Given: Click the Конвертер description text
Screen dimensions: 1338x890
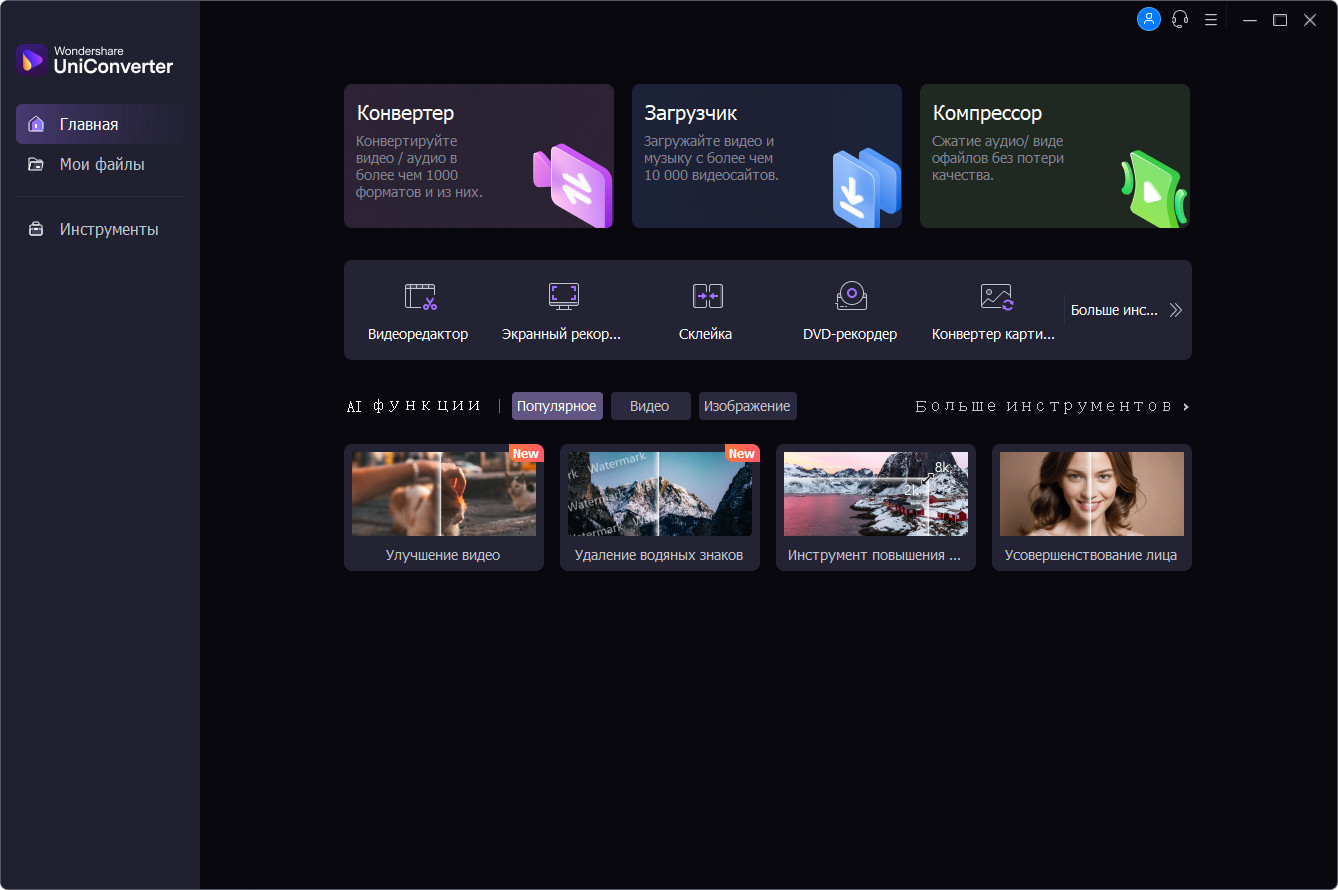Looking at the screenshot, I should click(420, 166).
